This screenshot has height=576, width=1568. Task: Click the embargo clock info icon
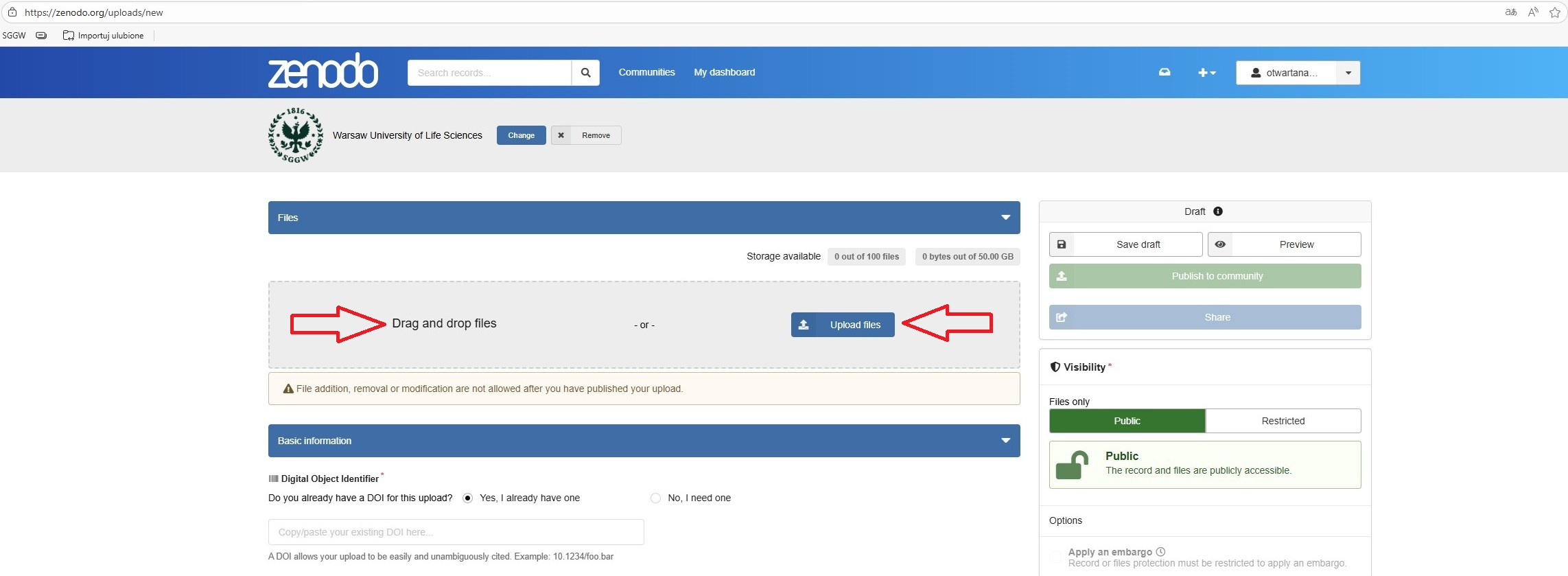(1160, 552)
